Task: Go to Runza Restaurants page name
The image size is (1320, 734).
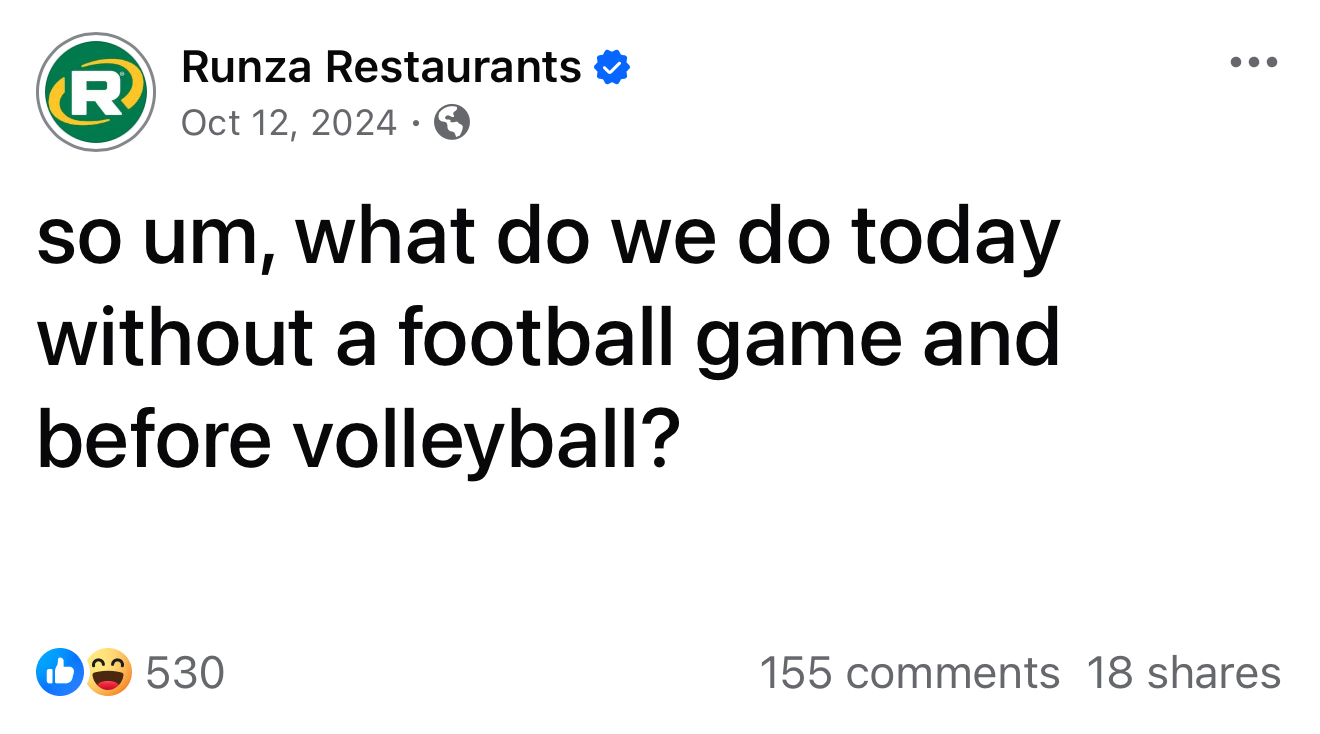Action: click(x=381, y=68)
